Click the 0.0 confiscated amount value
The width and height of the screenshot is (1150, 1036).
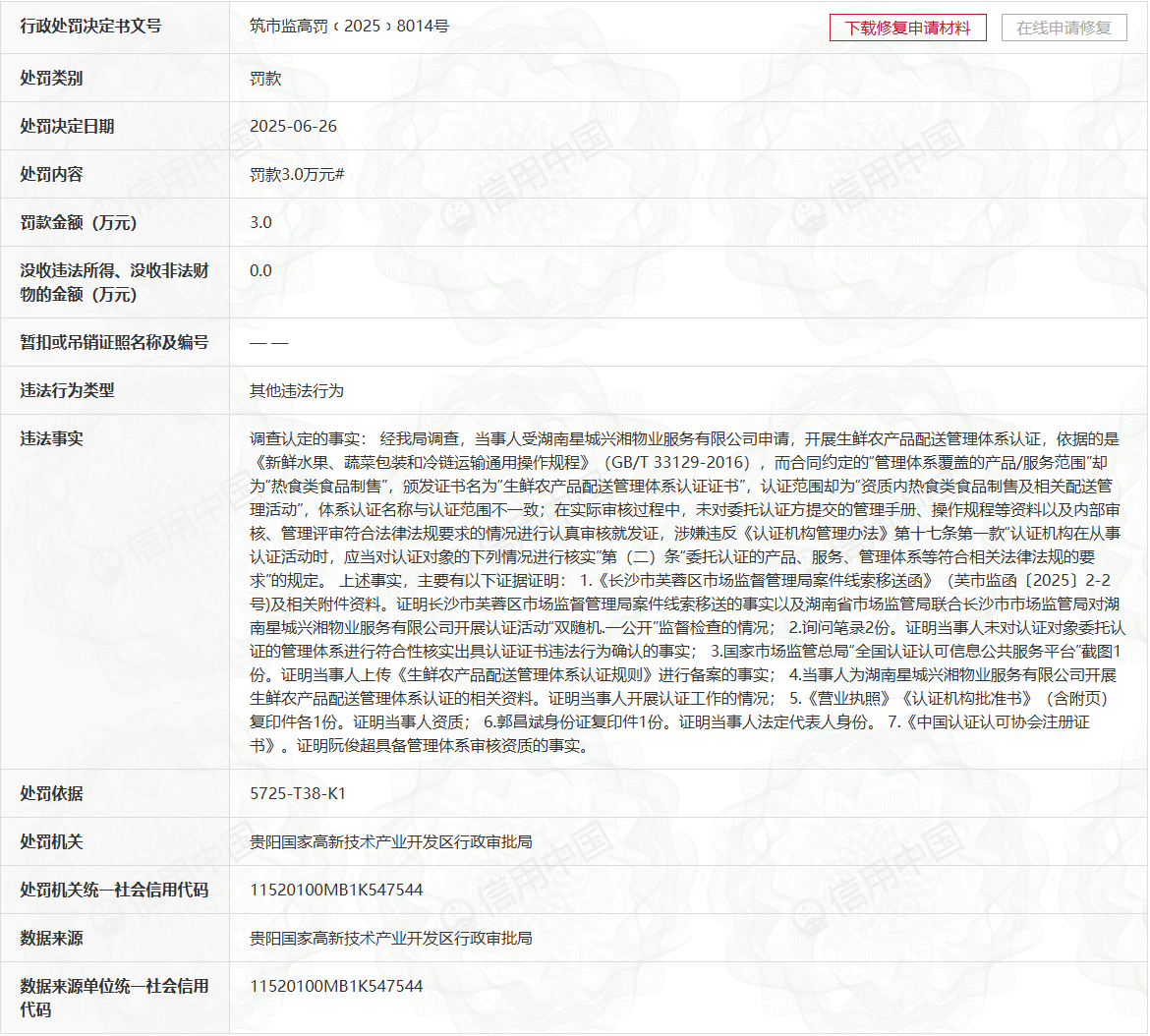[x=260, y=271]
